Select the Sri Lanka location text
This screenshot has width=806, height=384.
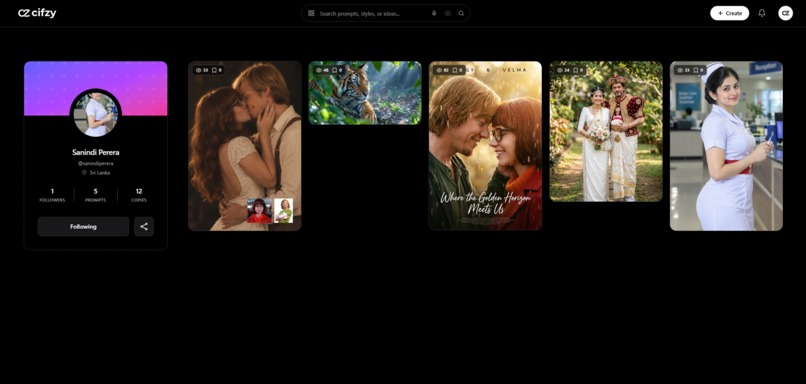[100, 173]
